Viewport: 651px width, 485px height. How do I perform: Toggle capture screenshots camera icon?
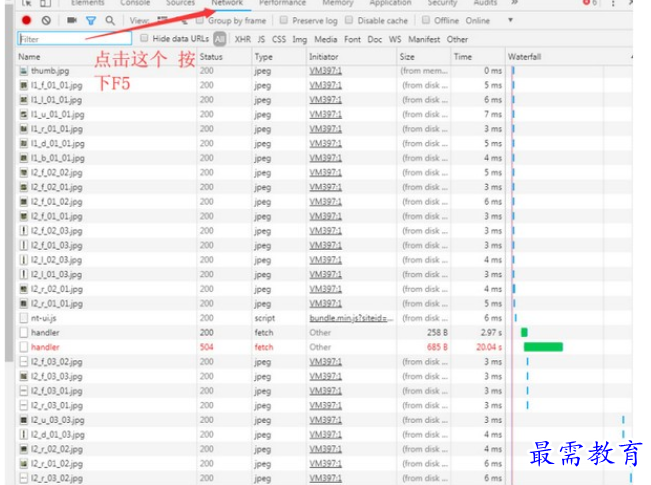72,20
